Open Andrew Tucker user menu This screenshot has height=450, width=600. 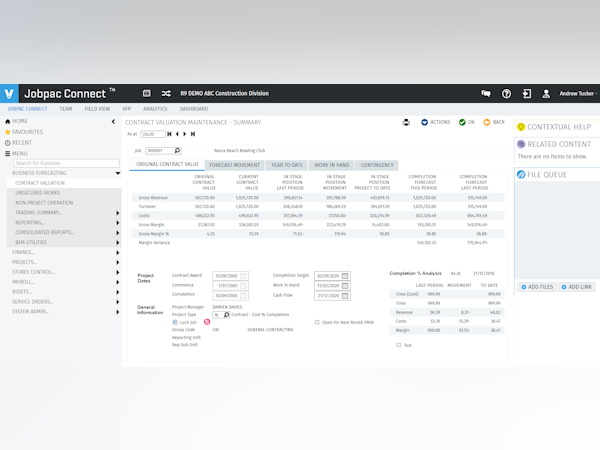click(578, 94)
